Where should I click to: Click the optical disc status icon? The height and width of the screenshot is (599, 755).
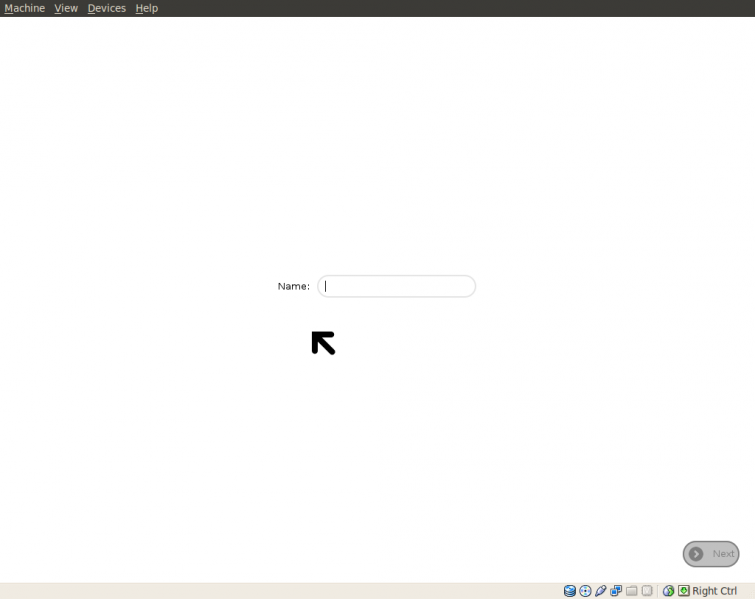585,591
